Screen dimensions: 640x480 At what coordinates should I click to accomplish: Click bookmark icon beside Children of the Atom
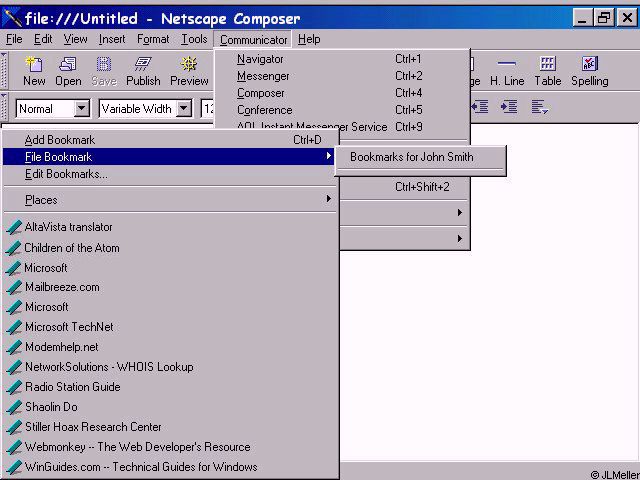point(14,248)
